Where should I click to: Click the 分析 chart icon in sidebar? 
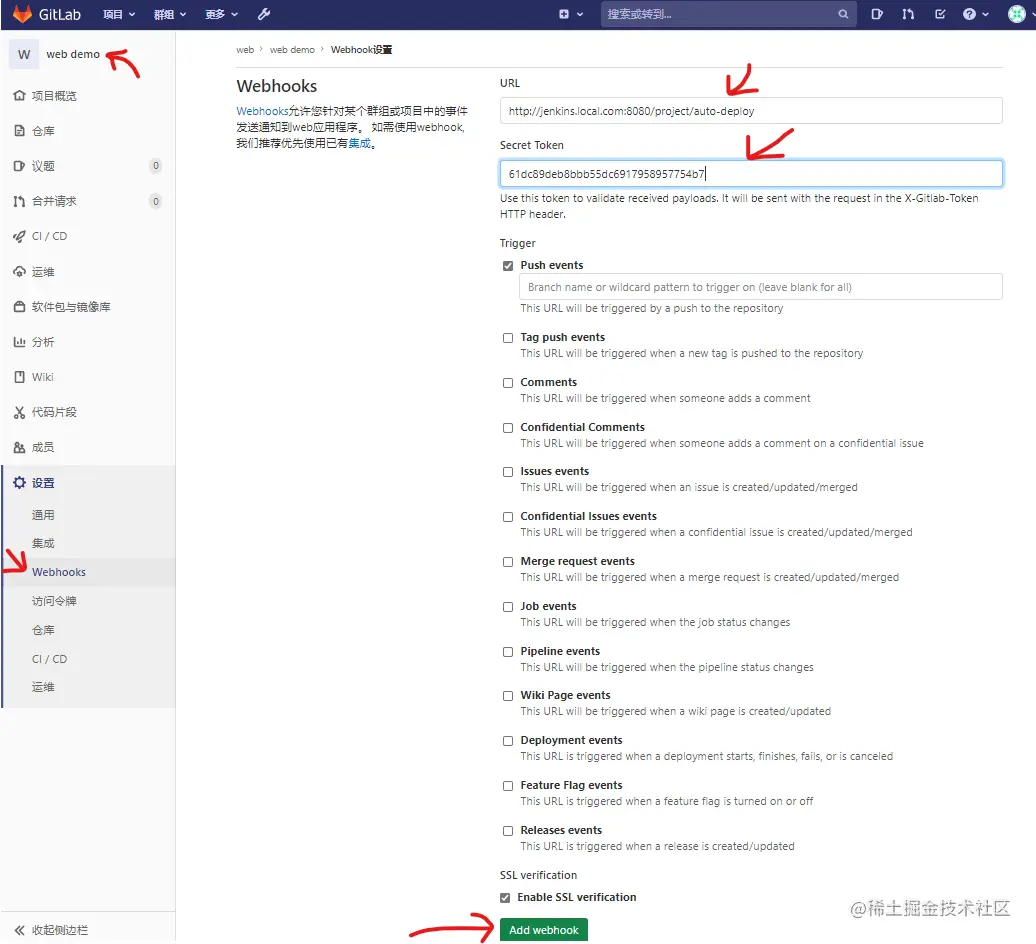(19, 342)
